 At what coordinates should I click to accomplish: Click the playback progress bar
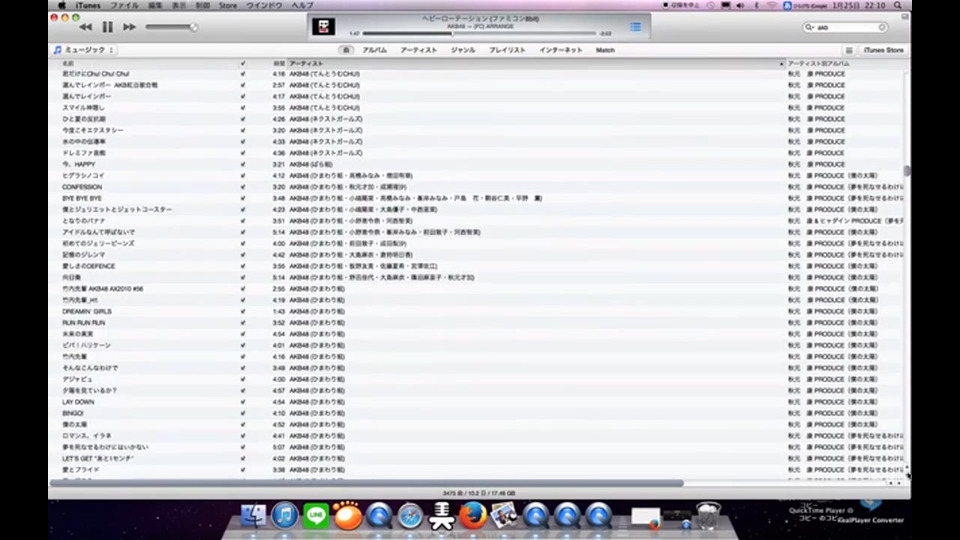[479, 34]
